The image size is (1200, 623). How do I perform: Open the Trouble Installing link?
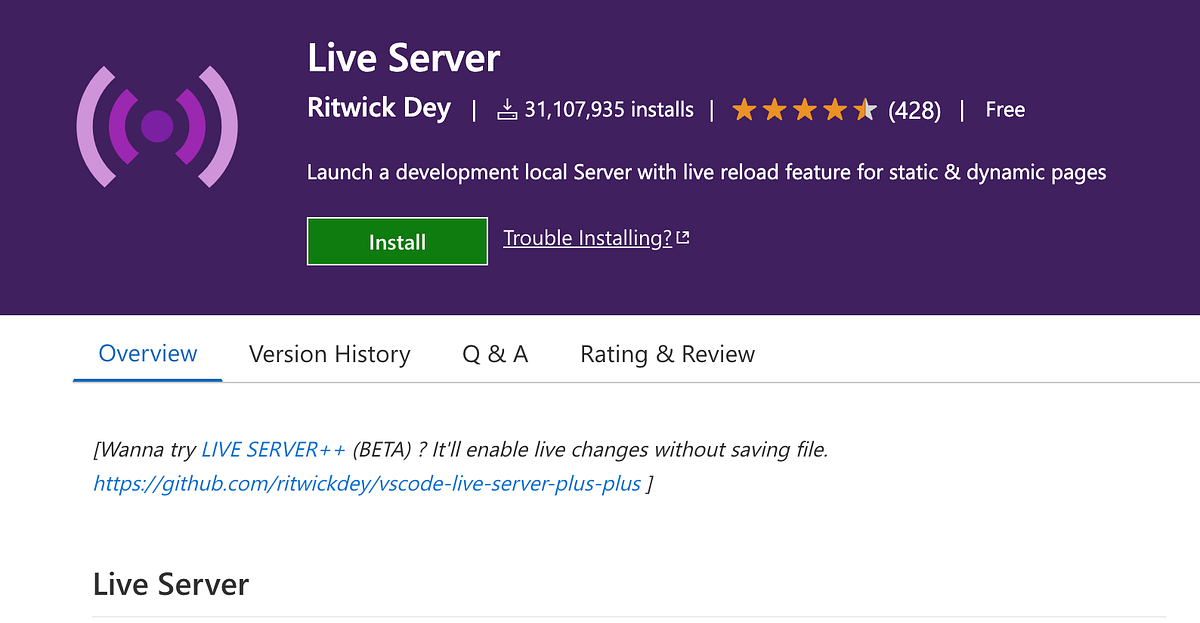pos(586,237)
